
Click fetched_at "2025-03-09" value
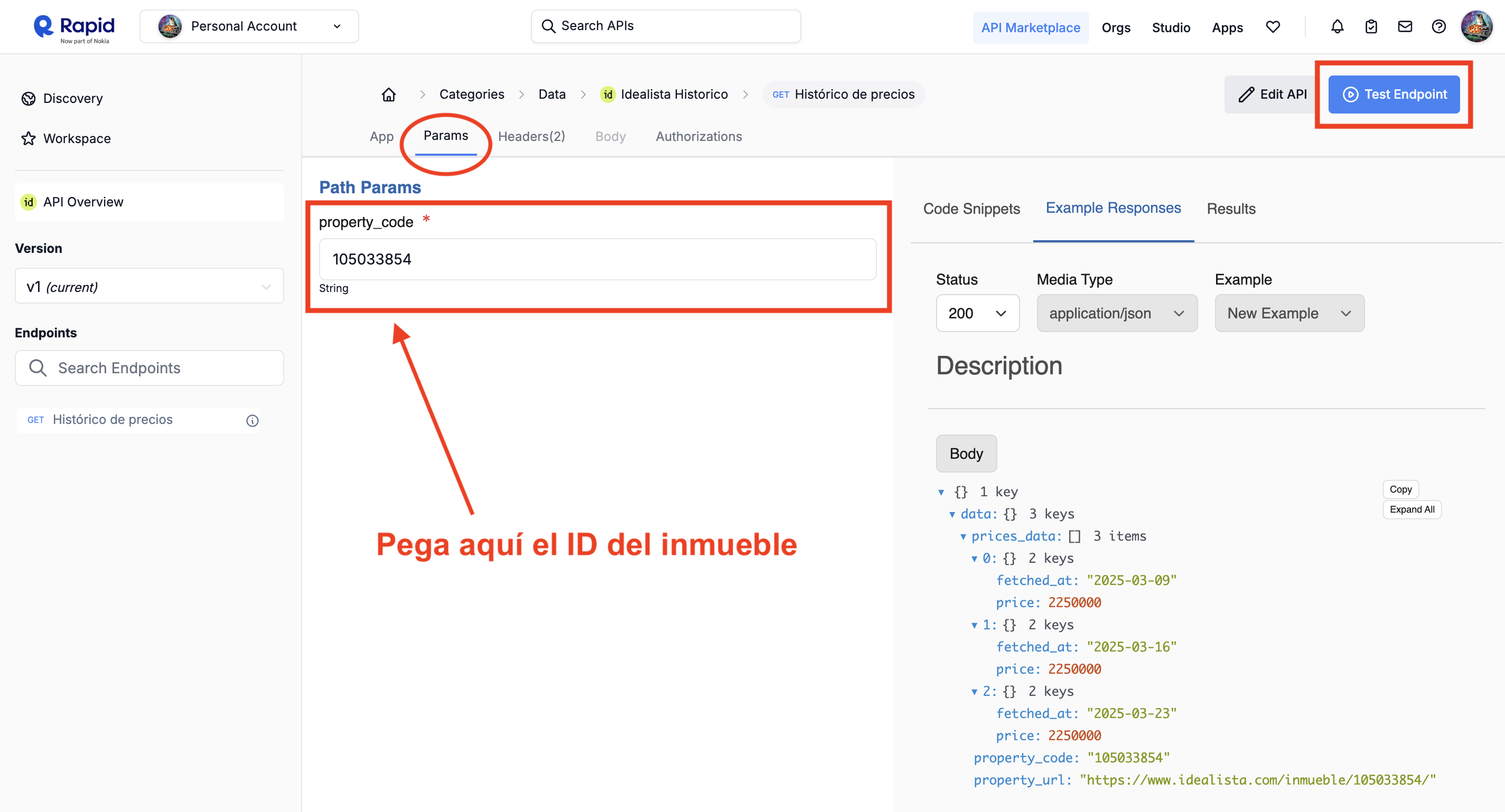click(x=1132, y=580)
